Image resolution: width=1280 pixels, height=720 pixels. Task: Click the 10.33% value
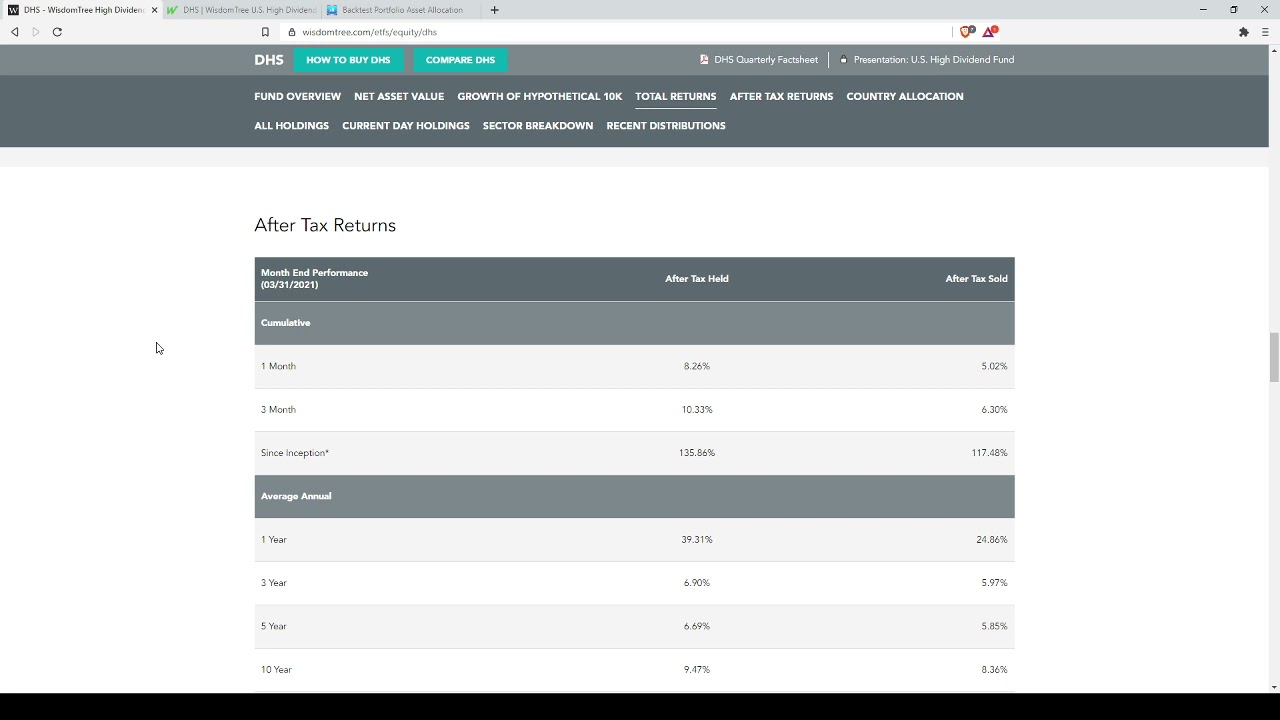point(697,410)
